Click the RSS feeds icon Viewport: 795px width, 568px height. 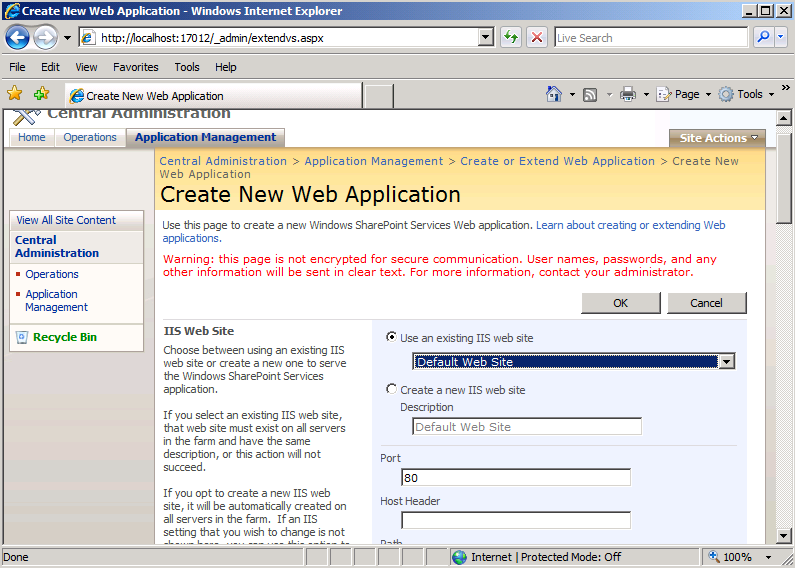point(590,94)
